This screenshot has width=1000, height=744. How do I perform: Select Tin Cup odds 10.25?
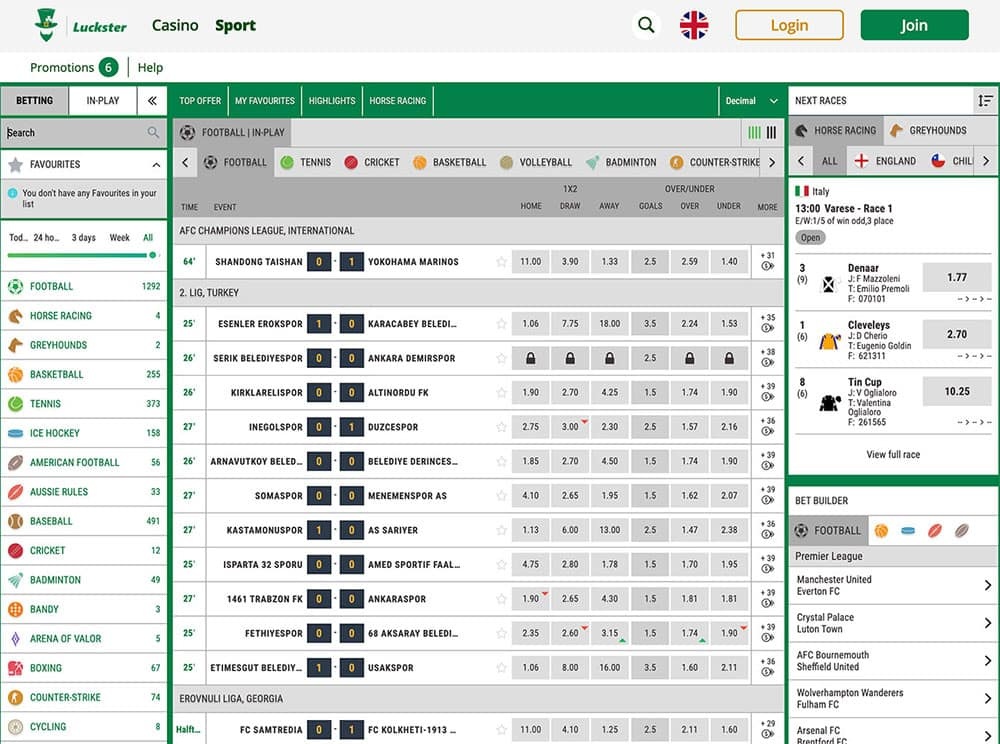pyautogui.click(x=957, y=391)
